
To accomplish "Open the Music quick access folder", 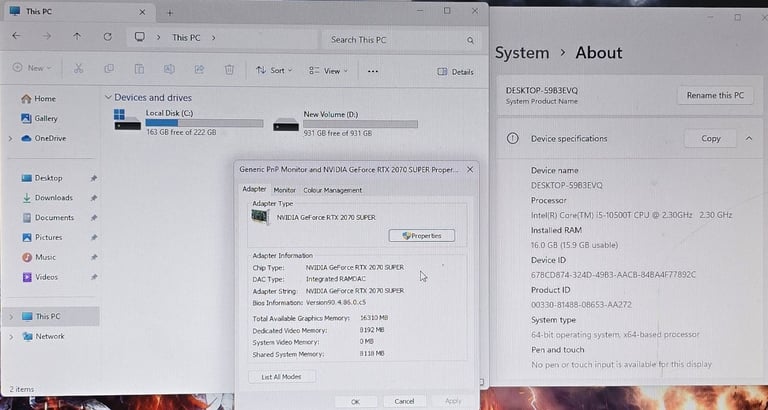I will click(x=39, y=257).
